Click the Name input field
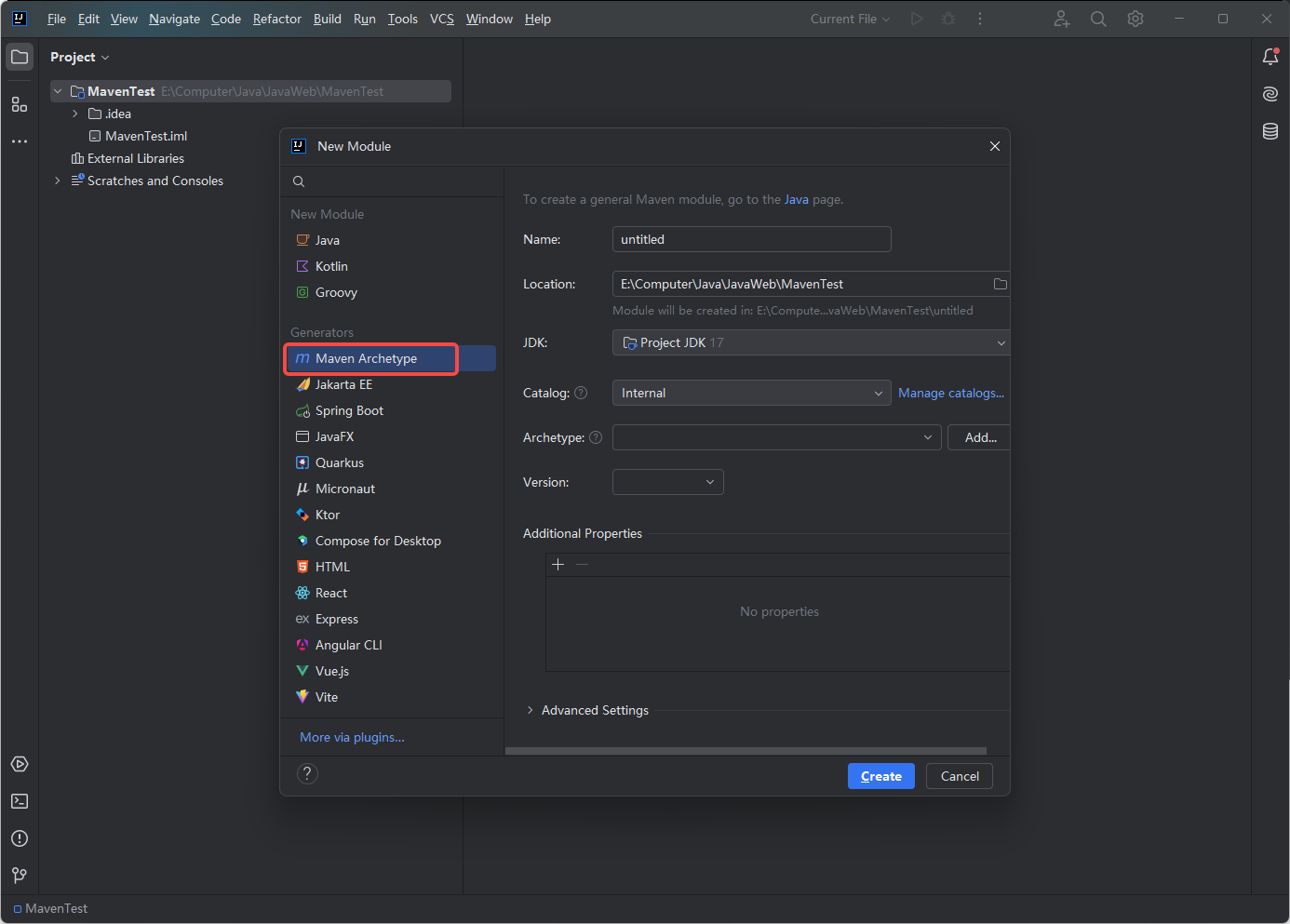The width and height of the screenshot is (1290, 924). (x=752, y=239)
